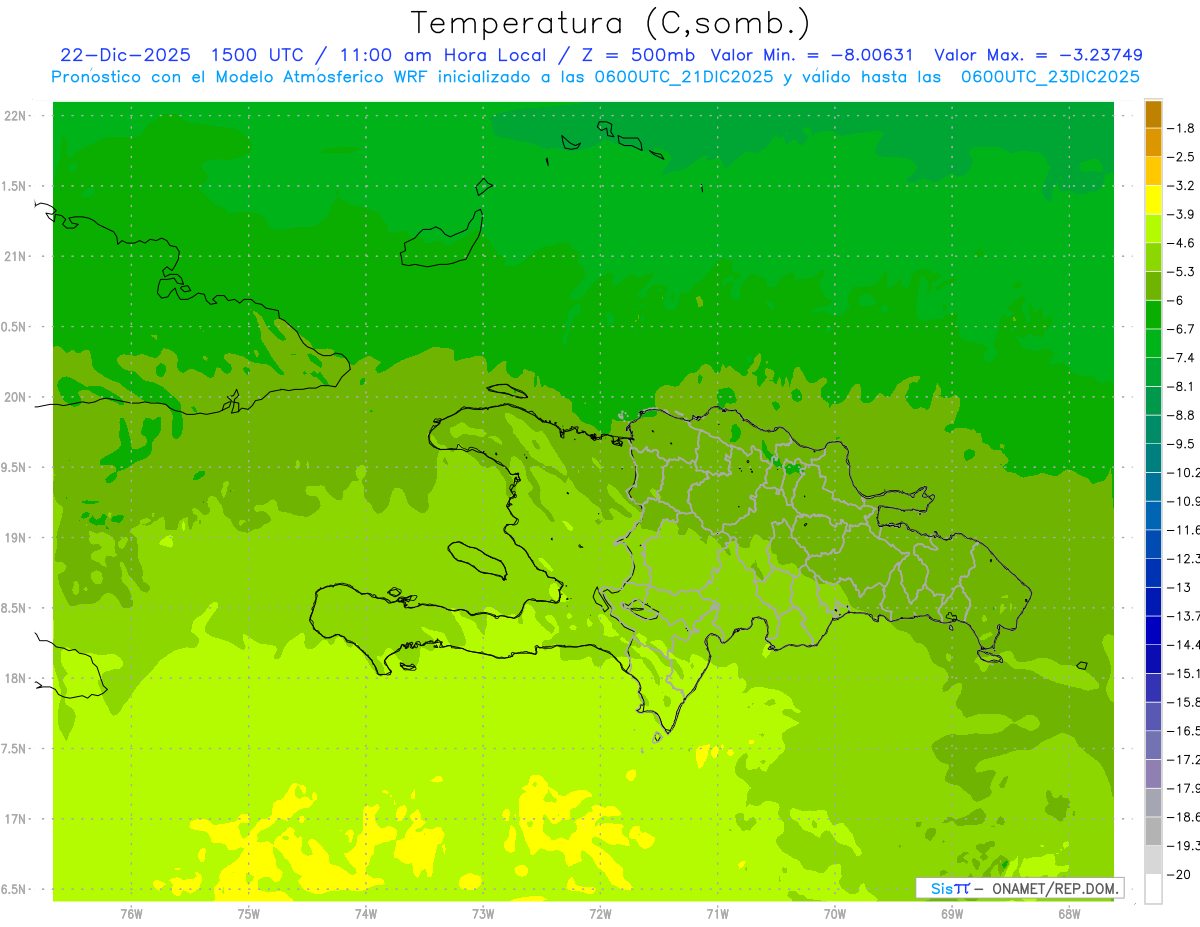Click the '73W' longitude label
The height and width of the screenshot is (927, 1200).
tap(483, 914)
